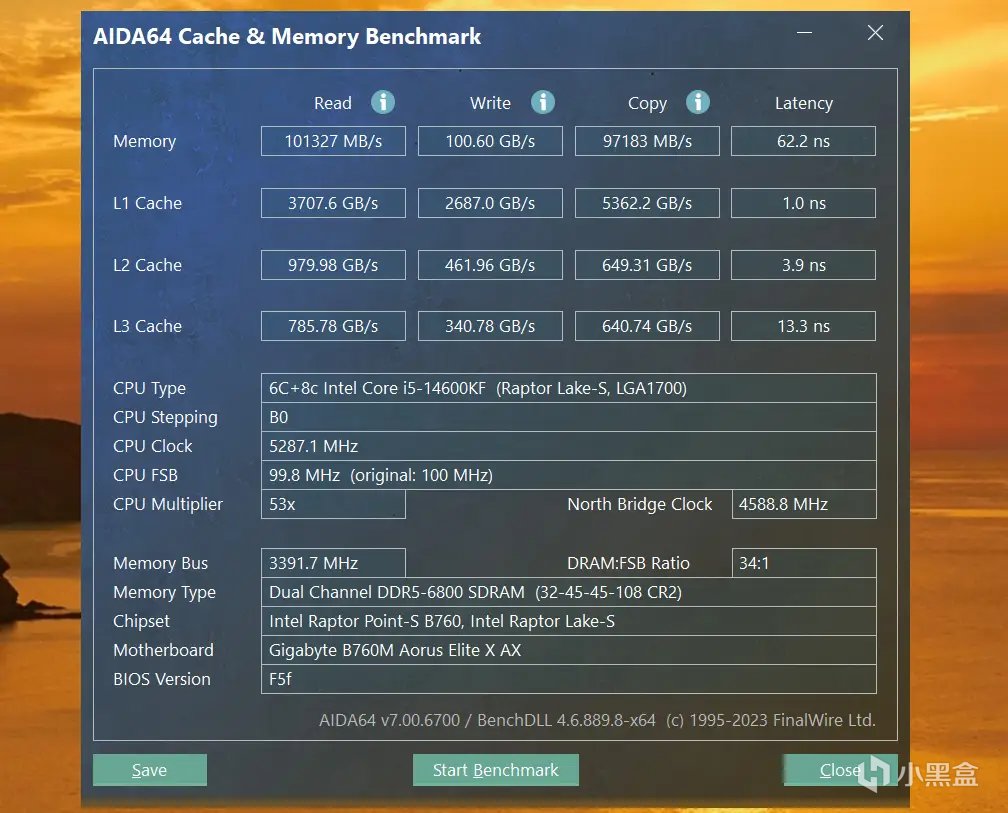Click Memory Type field DDR5-6800 SDRAM
The width and height of the screenshot is (1008, 813).
569,592
